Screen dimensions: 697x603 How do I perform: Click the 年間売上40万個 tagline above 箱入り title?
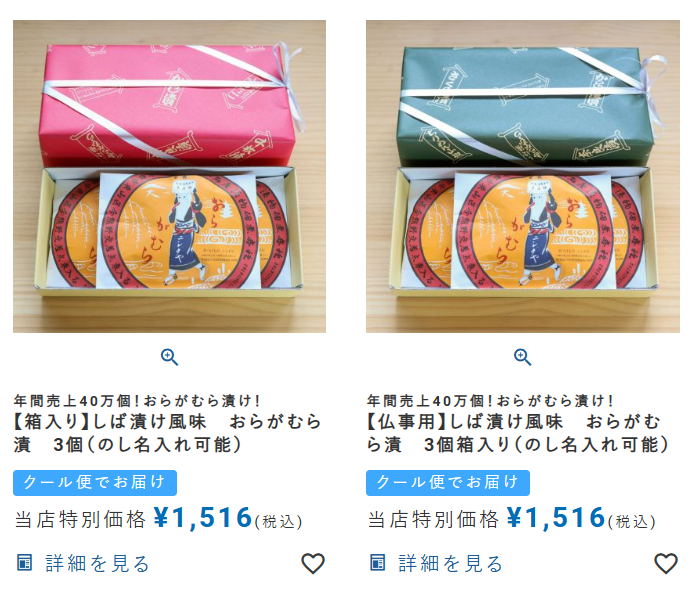(x=137, y=400)
